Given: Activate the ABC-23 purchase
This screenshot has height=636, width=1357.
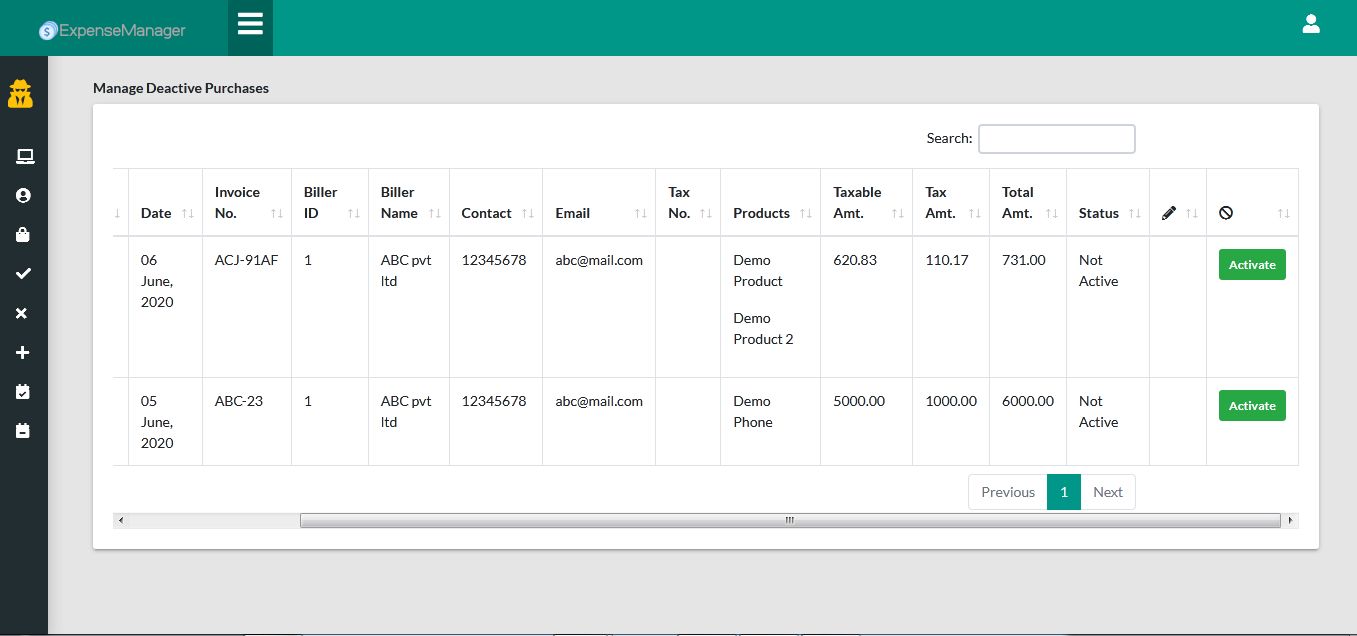Looking at the screenshot, I should click(1251, 406).
